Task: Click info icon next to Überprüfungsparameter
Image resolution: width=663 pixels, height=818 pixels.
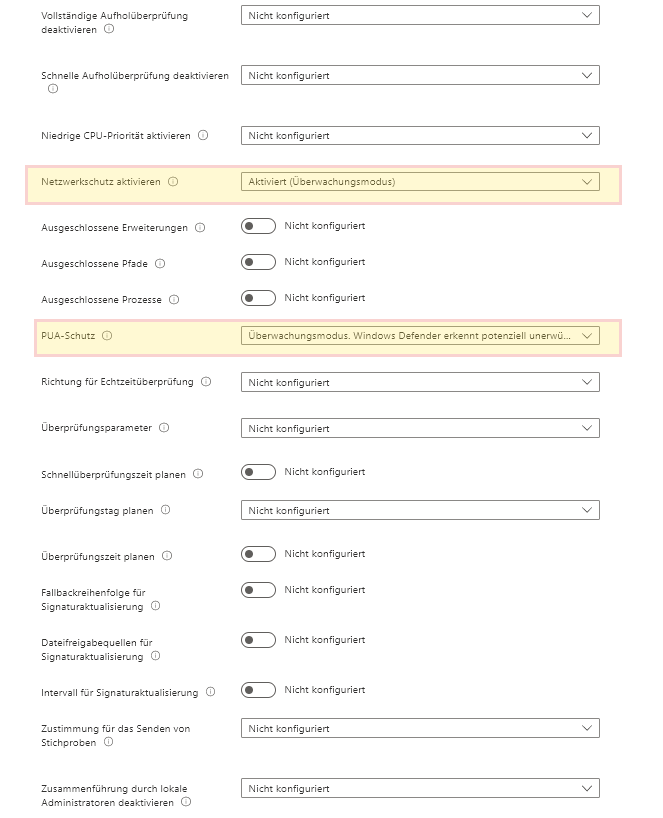Action: tap(164, 428)
